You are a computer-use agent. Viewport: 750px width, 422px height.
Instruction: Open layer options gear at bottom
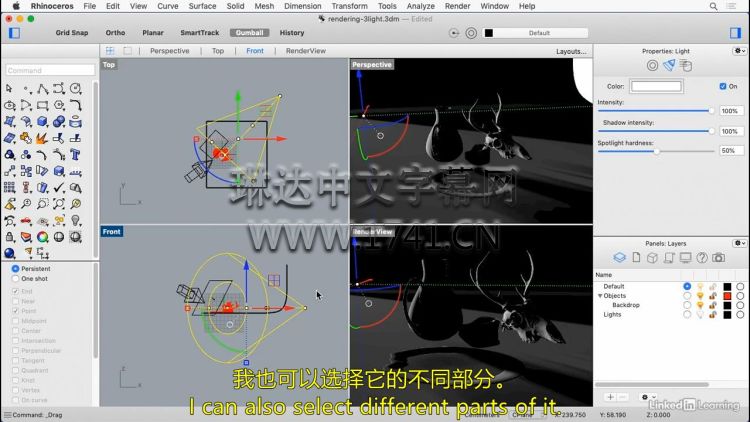[x=648, y=397]
